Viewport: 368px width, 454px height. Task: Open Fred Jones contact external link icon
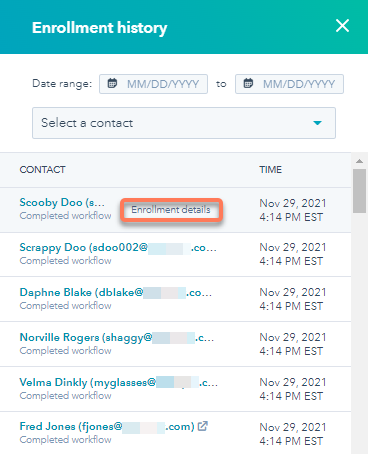click(203, 426)
